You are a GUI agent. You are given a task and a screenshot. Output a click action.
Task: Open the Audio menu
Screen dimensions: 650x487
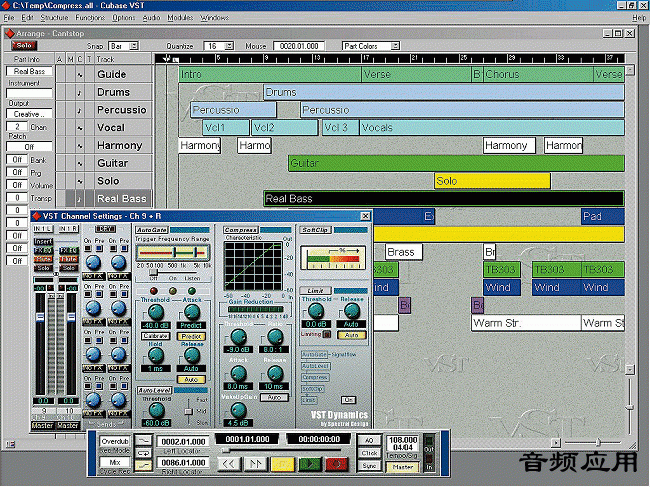151,18
